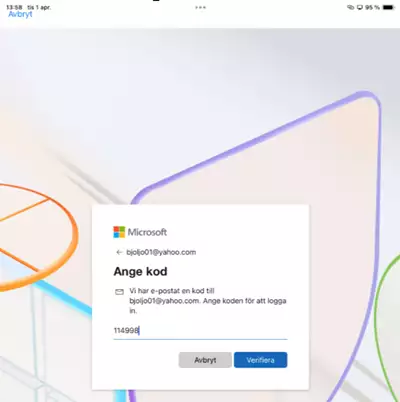Click the four-color Microsoft logo squares
This screenshot has height=402, width=400.
(119, 232)
